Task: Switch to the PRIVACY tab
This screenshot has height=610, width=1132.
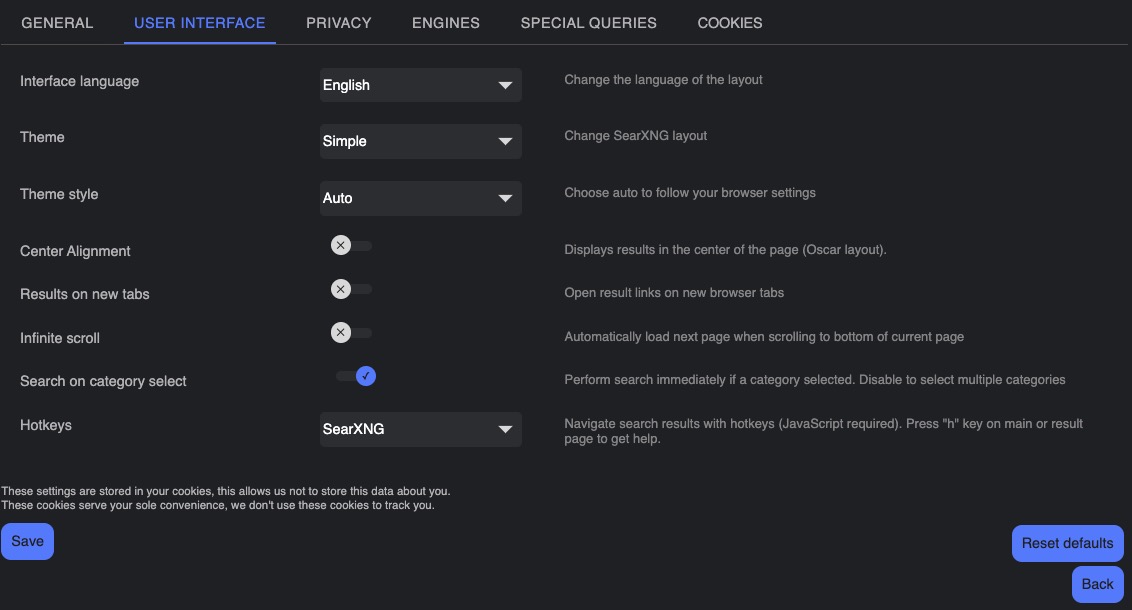Action: tap(338, 22)
